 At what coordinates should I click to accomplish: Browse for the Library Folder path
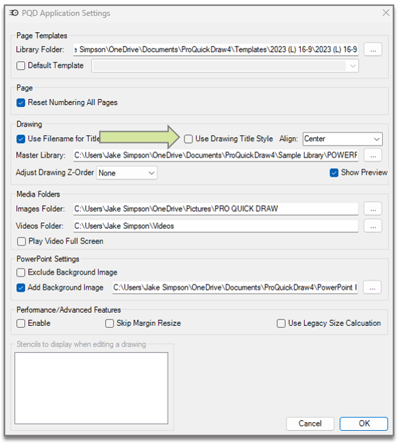[x=373, y=50]
